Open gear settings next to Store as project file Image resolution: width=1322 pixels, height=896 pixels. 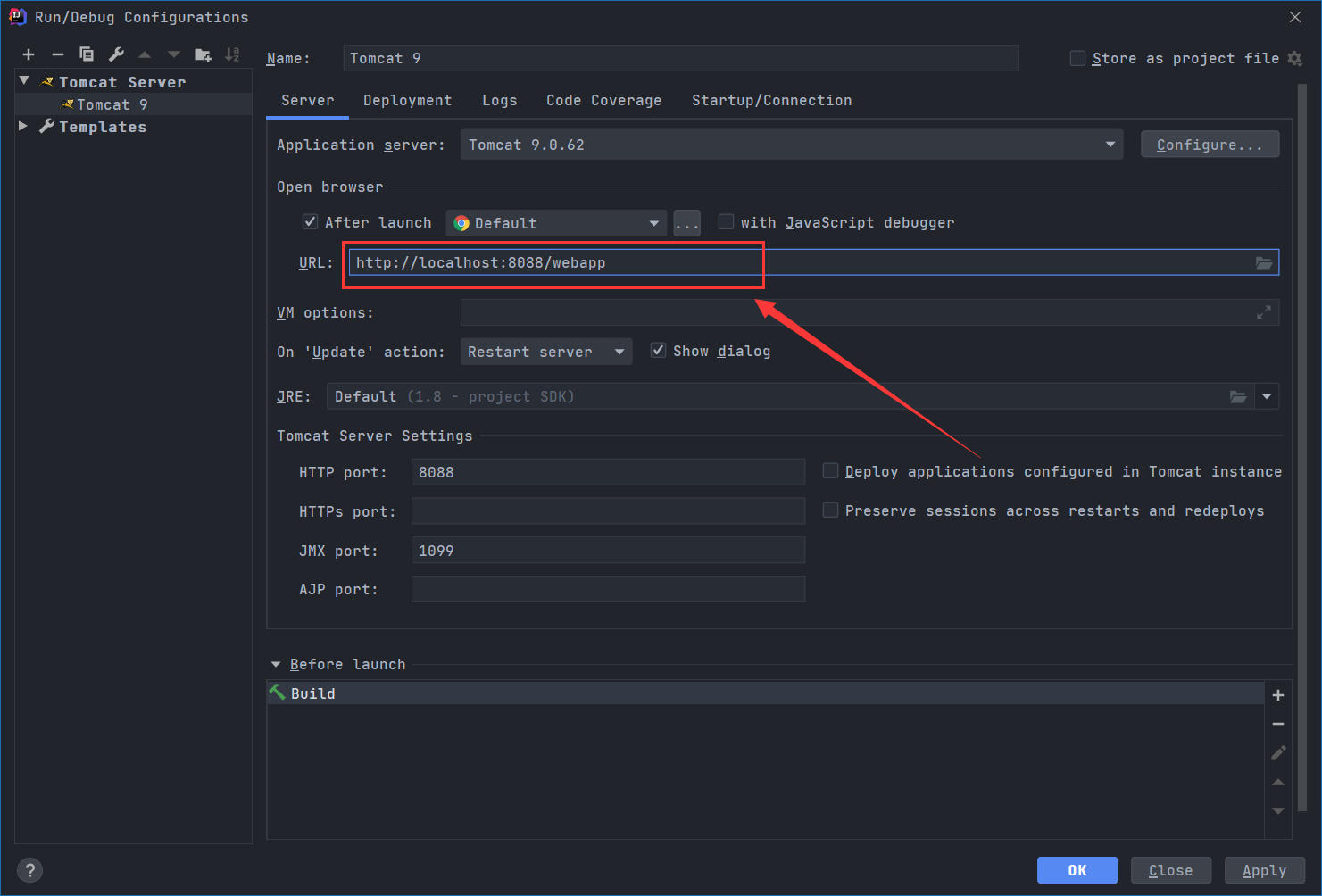click(1295, 58)
